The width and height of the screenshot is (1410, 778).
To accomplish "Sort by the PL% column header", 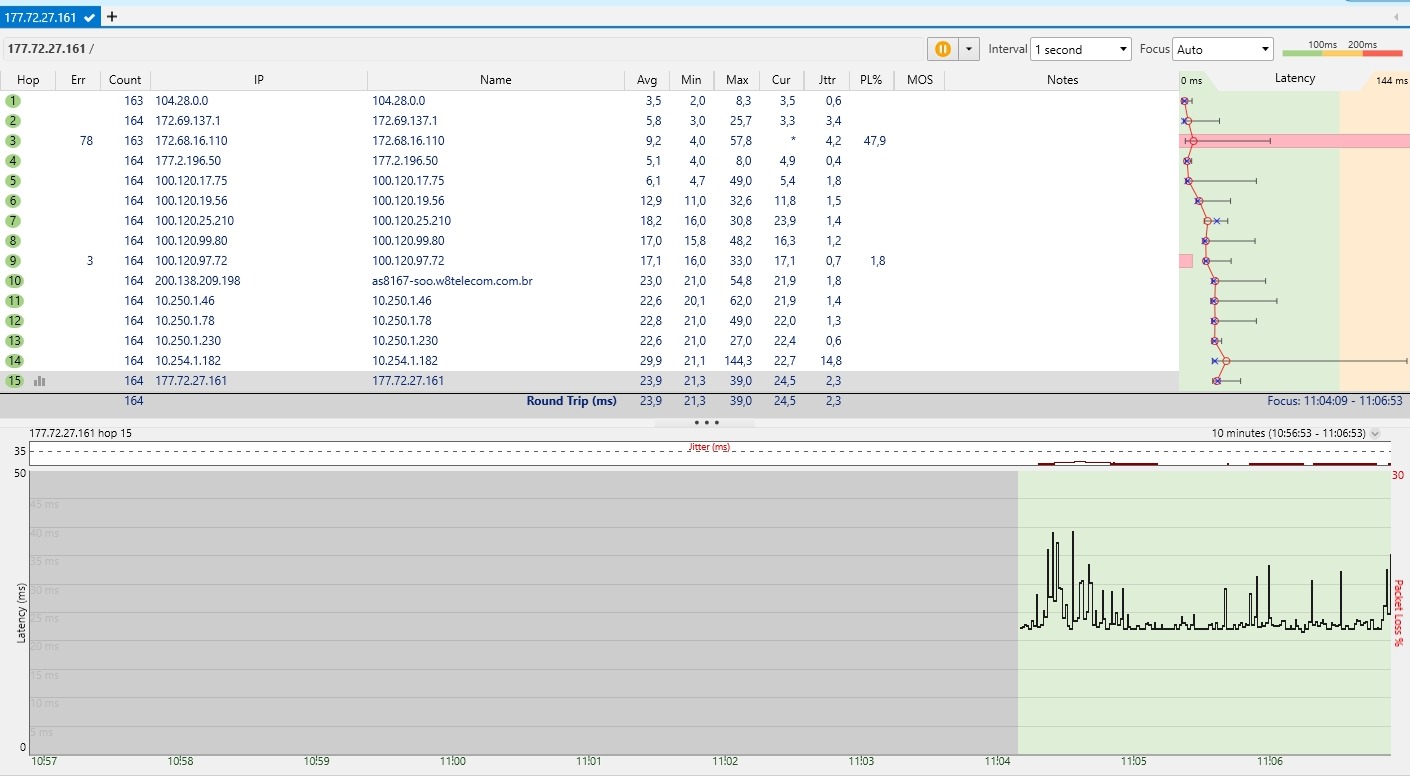I will pyautogui.click(x=869, y=80).
